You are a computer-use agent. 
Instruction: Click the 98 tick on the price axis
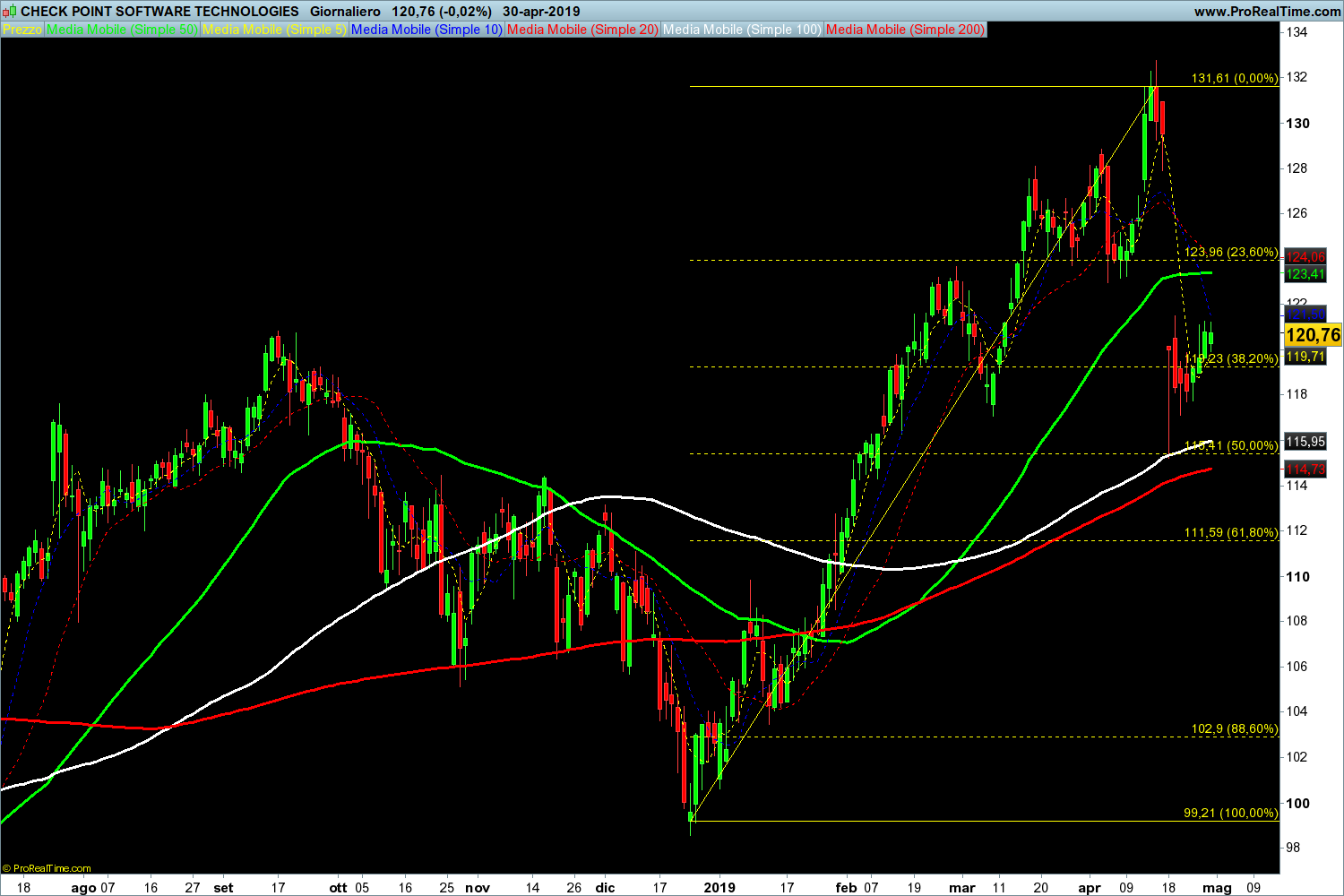coord(1294,848)
